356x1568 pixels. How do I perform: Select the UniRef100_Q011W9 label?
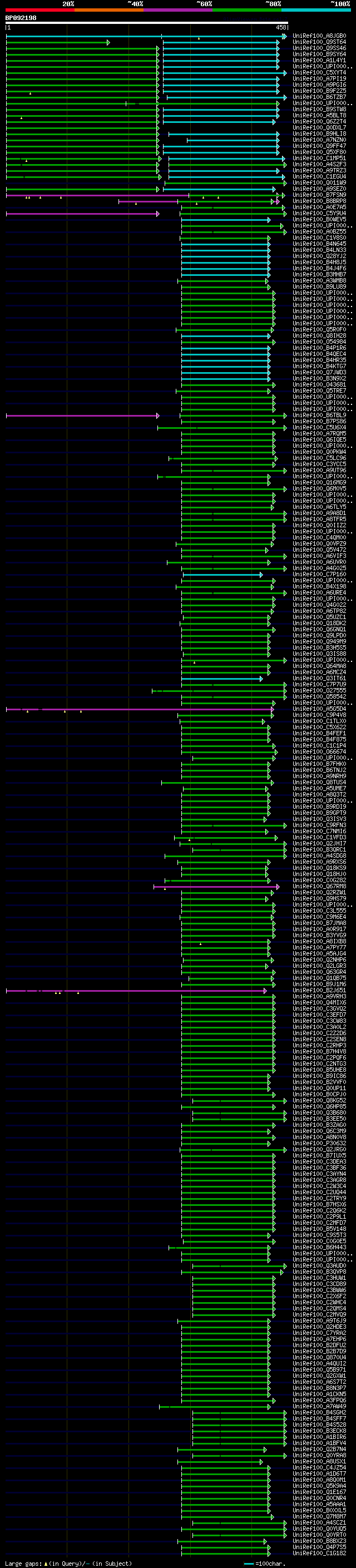[319, 182]
